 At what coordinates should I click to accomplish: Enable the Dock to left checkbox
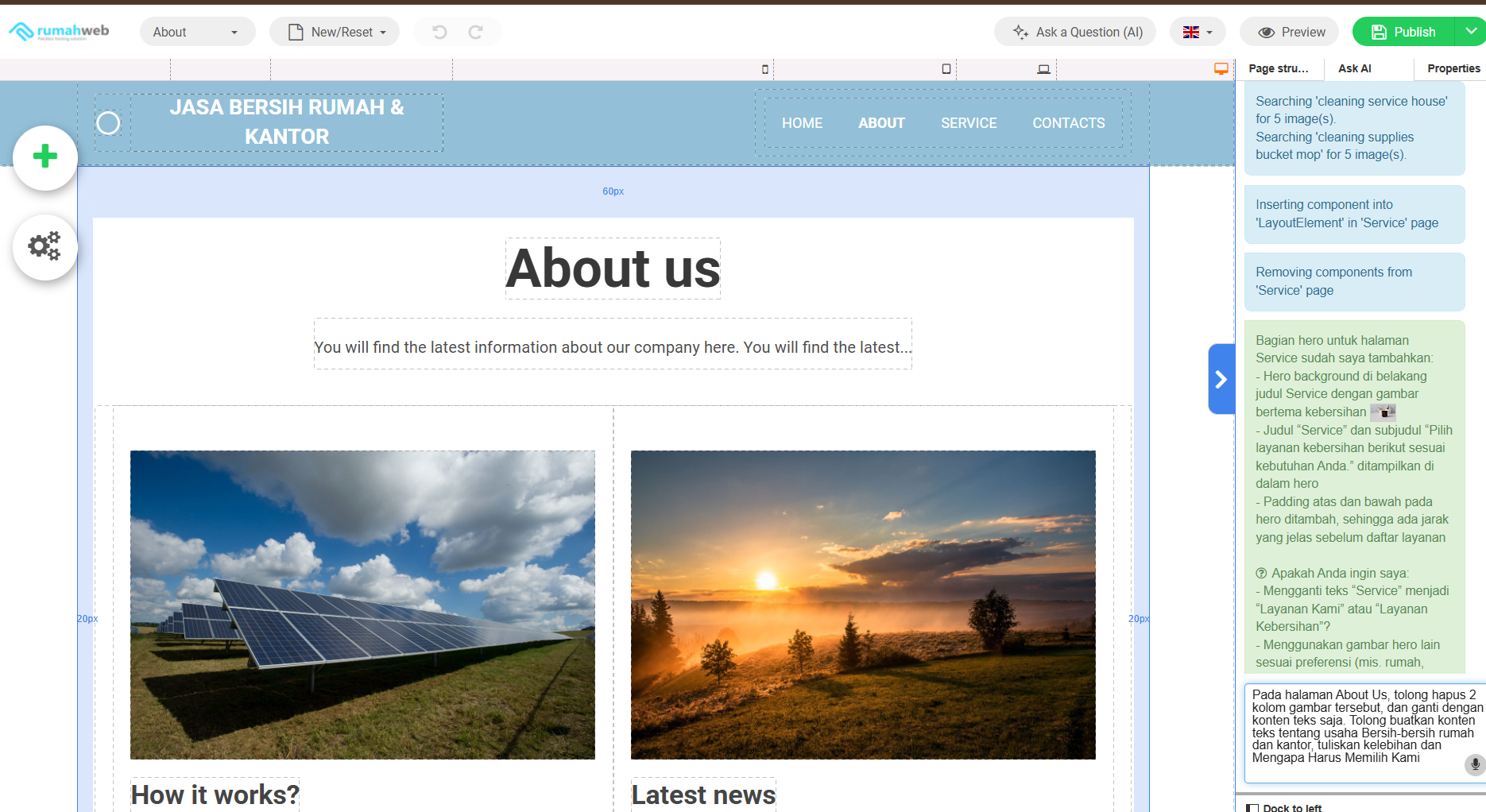1253,807
